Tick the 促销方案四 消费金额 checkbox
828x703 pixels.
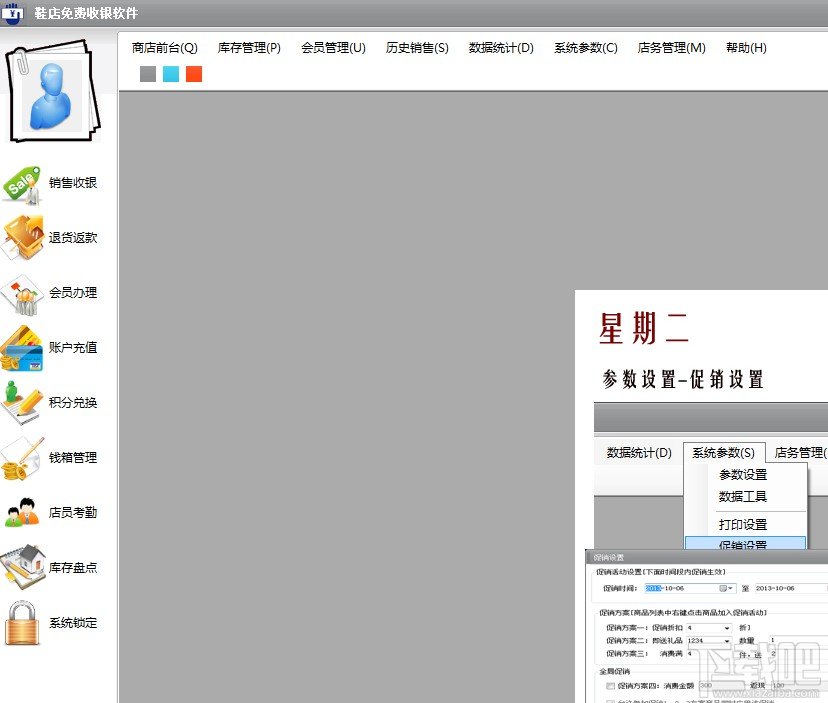tap(610, 686)
